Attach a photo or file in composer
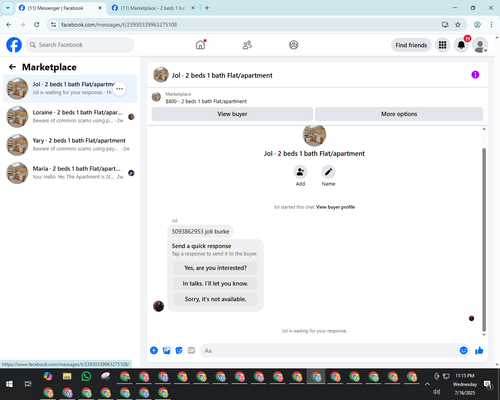This screenshot has width=500, height=400. 166,350
